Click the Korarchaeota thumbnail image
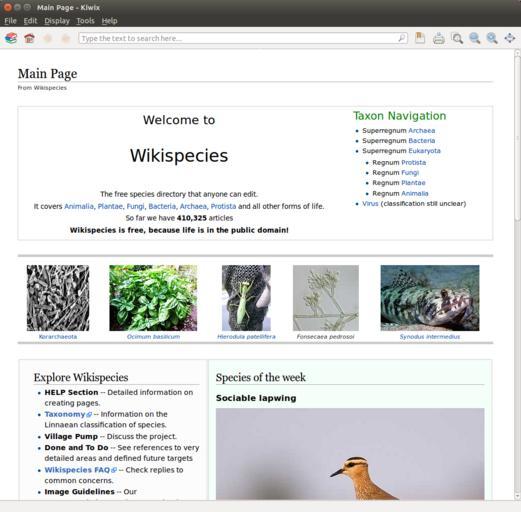 tap(58, 298)
